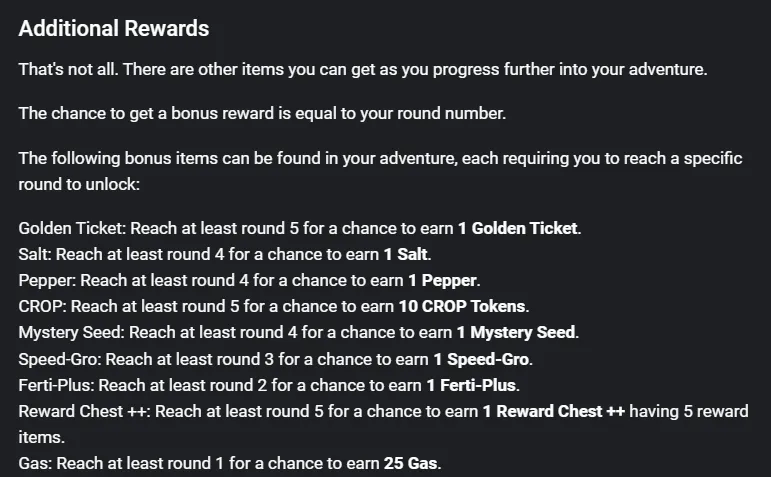The image size is (771, 477).
Task: Click the bold 1 Salt text
Action: [x=406, y=254]
